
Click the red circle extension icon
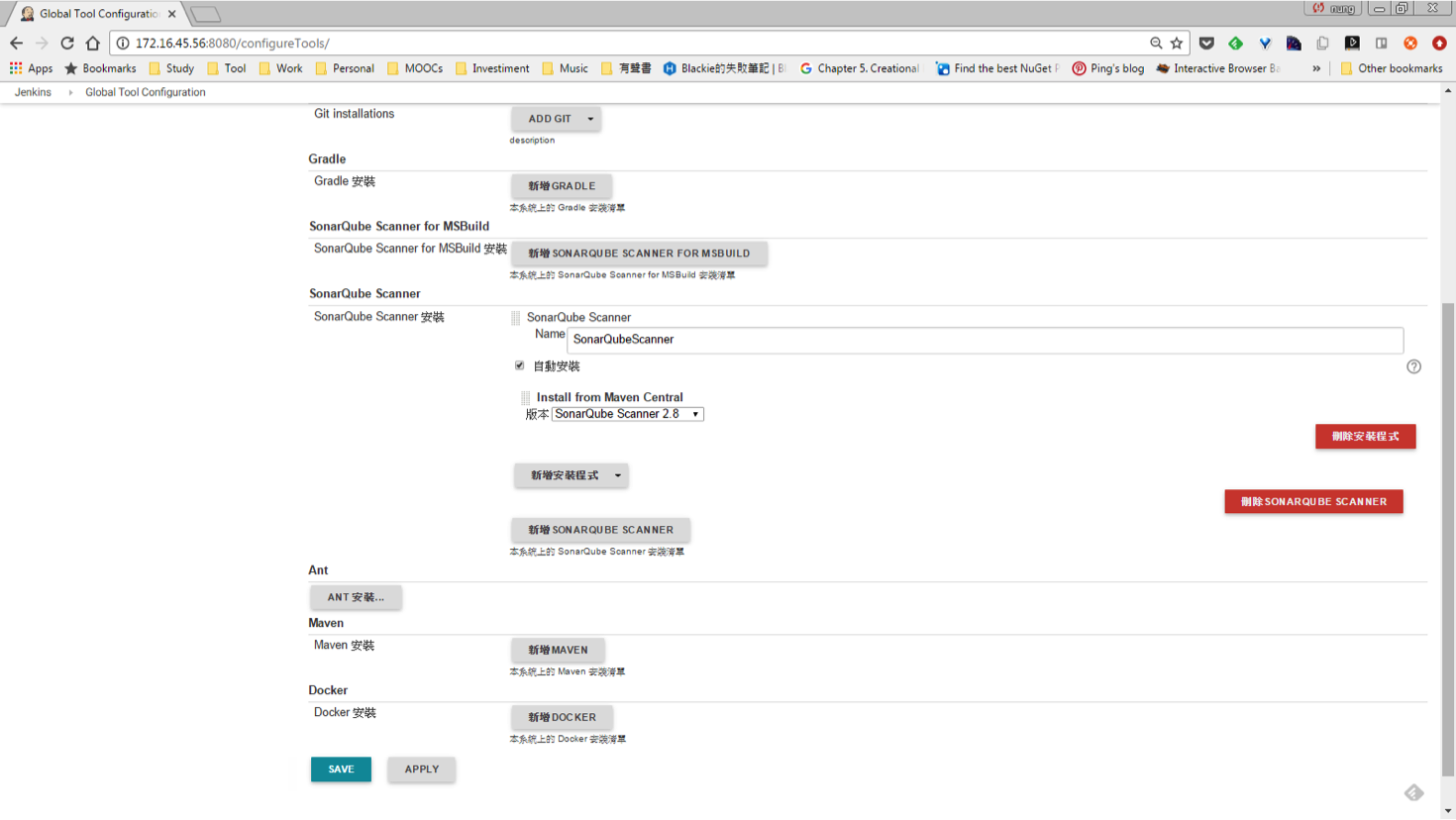(1439, 44)
